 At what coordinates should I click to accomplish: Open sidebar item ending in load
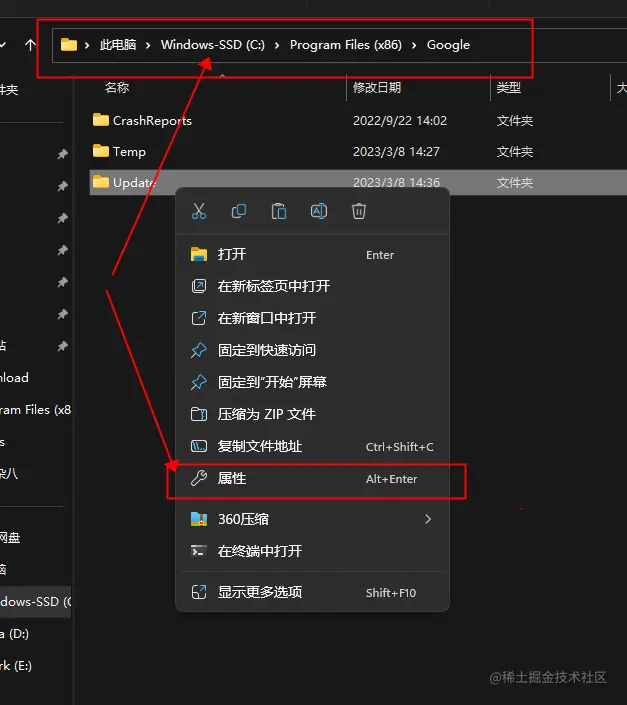14,378
